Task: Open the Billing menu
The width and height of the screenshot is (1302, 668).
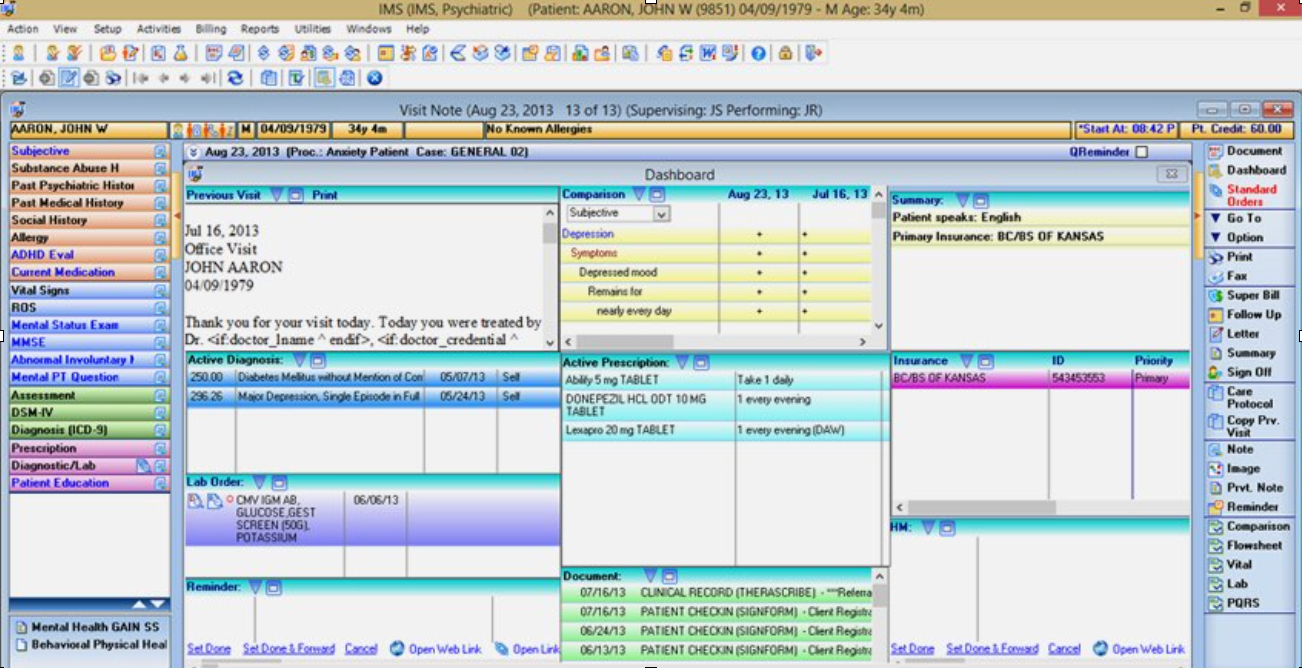Action: 211,29
